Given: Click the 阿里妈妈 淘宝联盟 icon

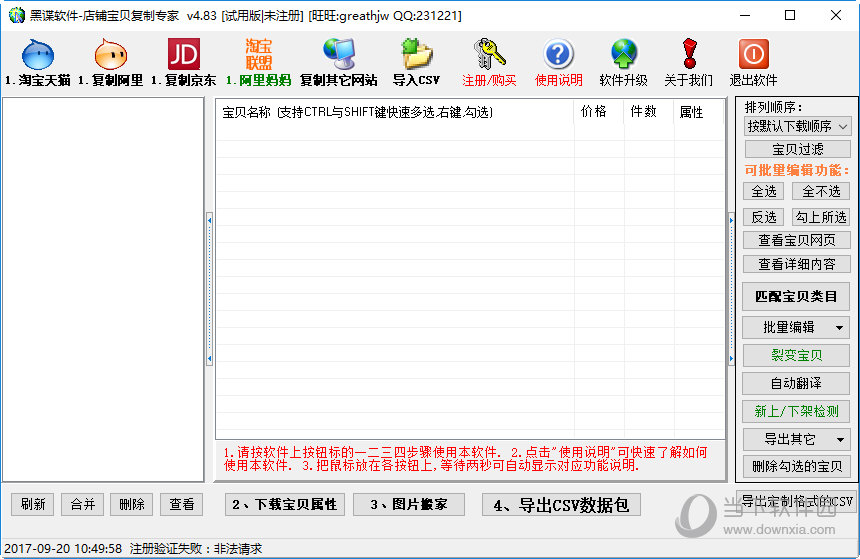Looking at the screenshot, I should coord(258,55).
